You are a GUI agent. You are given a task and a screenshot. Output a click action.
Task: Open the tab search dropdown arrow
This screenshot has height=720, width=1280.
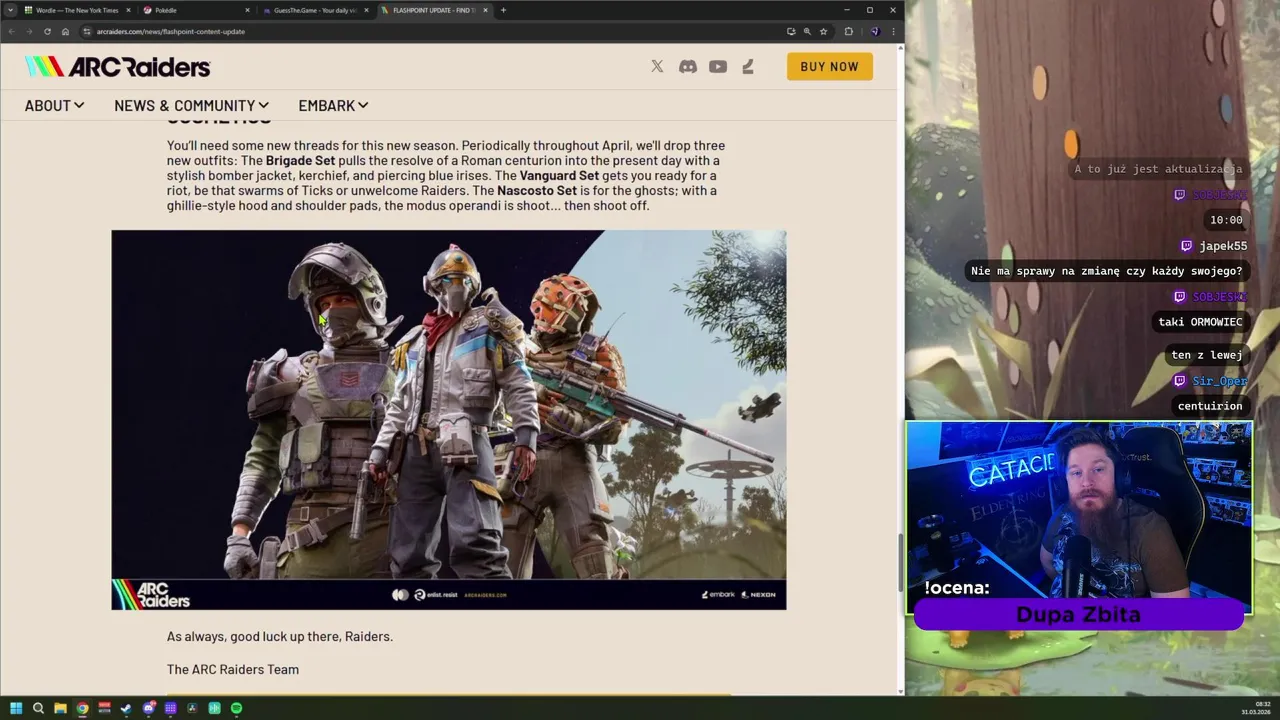tap(10, 10)
